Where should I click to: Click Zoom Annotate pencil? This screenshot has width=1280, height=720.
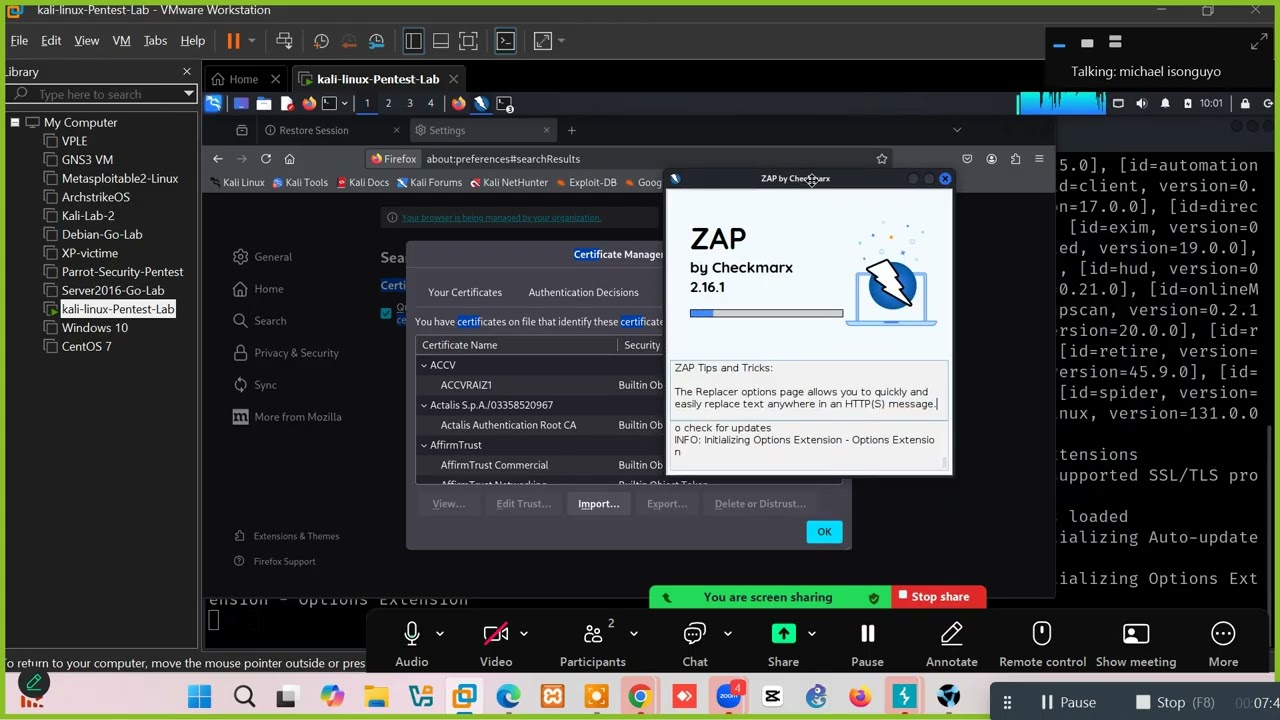coord(952,643)
